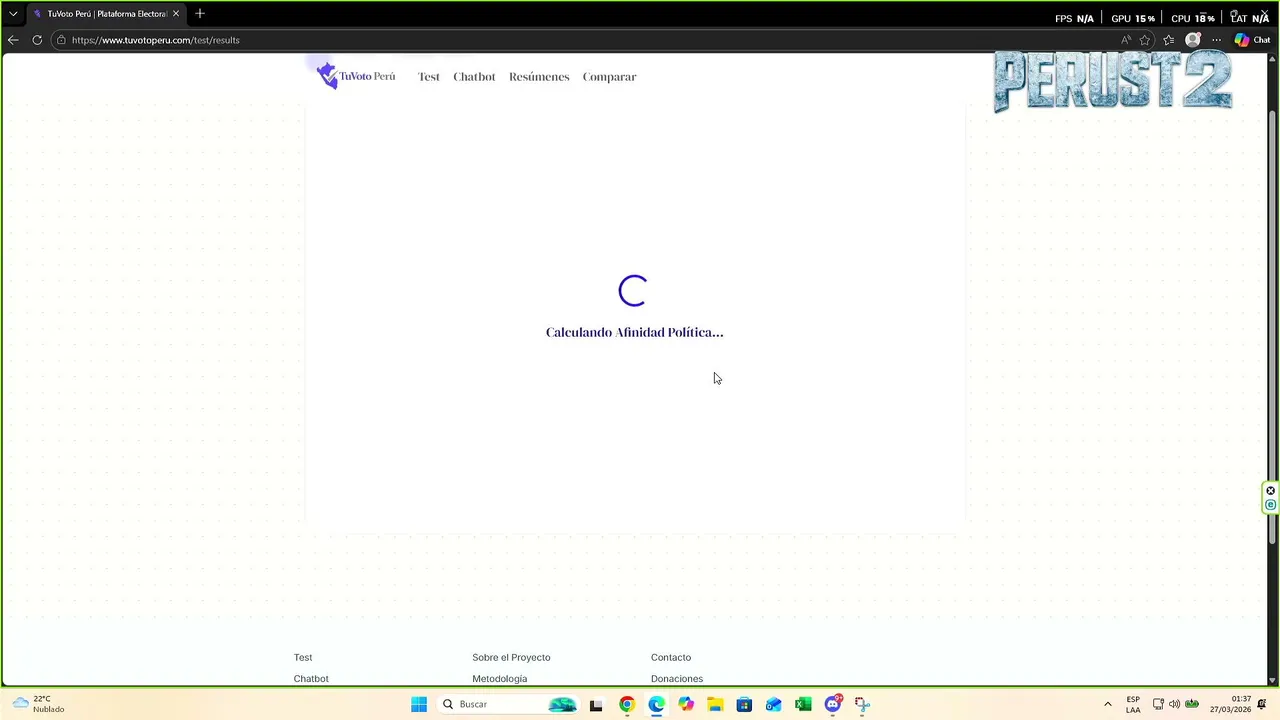Expand the system tray hidden icons chevron

click(x=1107, y=704)
